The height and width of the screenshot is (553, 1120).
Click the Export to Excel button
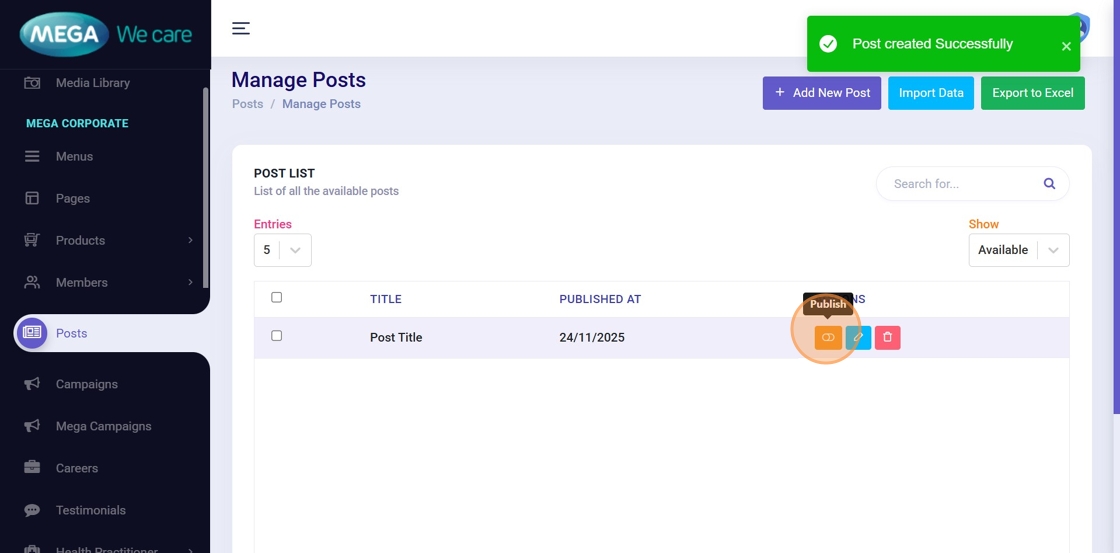pos(1032,93)
